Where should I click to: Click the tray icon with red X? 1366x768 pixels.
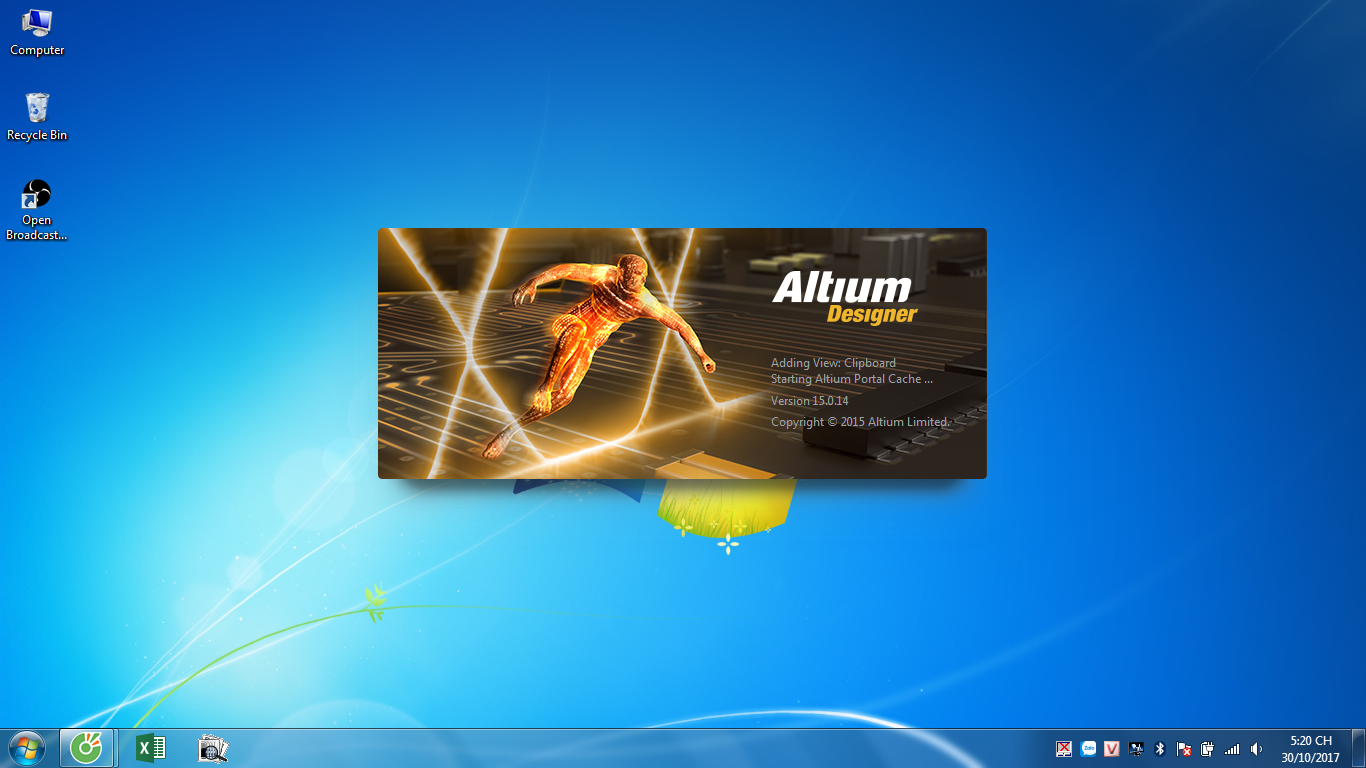(1064, 748)
